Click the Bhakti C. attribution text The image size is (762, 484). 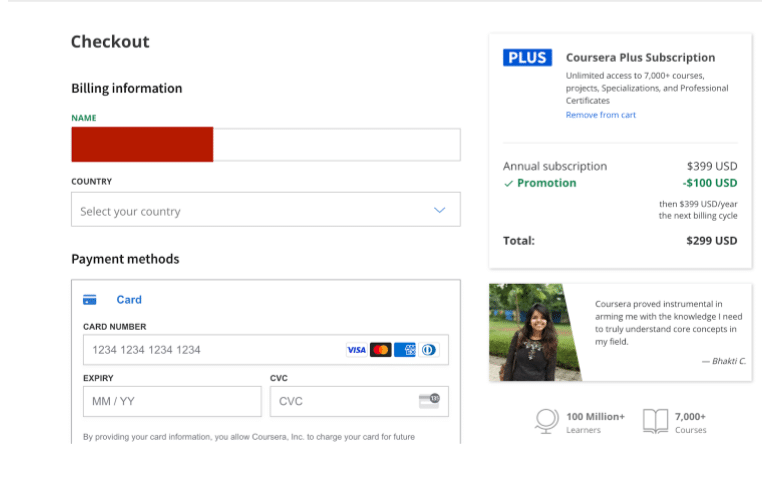724,361
